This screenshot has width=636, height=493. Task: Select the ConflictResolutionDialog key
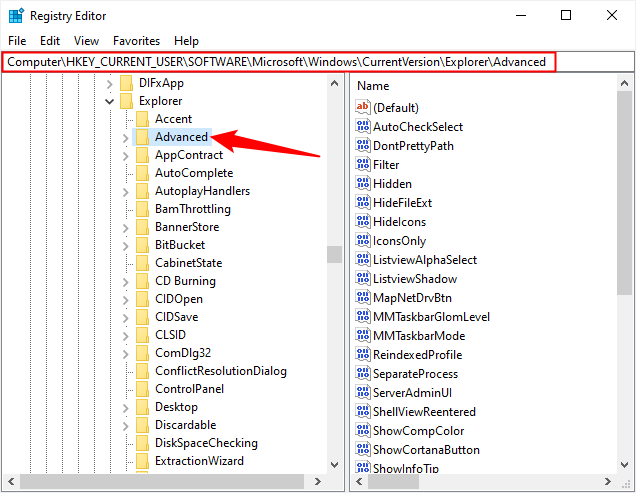[x=221, y=371]
